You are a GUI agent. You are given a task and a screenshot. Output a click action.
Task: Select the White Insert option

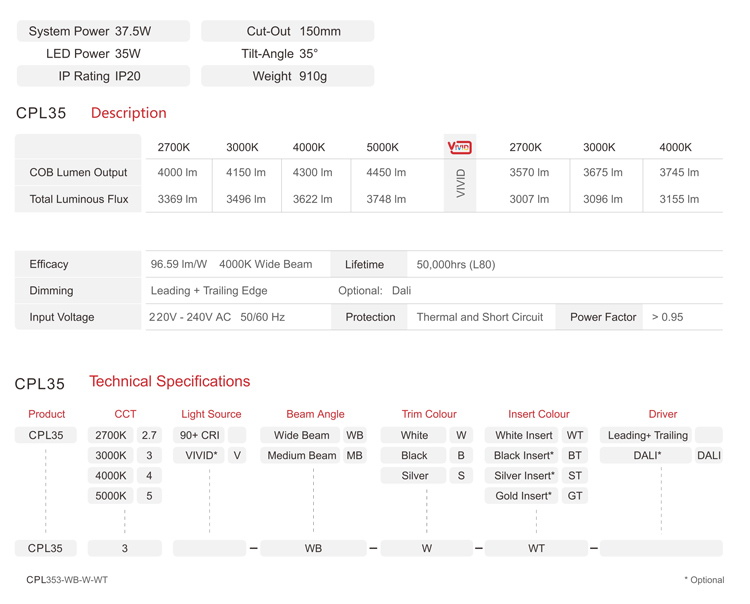pyautogui.click(x=523, y=435)
